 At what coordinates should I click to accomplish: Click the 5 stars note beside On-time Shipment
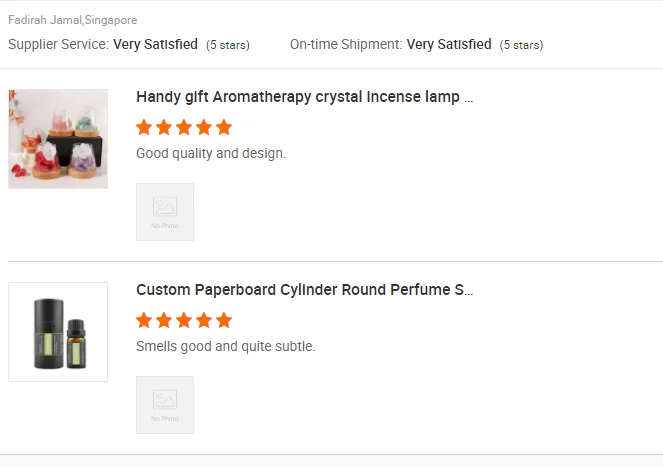(521, 45)
